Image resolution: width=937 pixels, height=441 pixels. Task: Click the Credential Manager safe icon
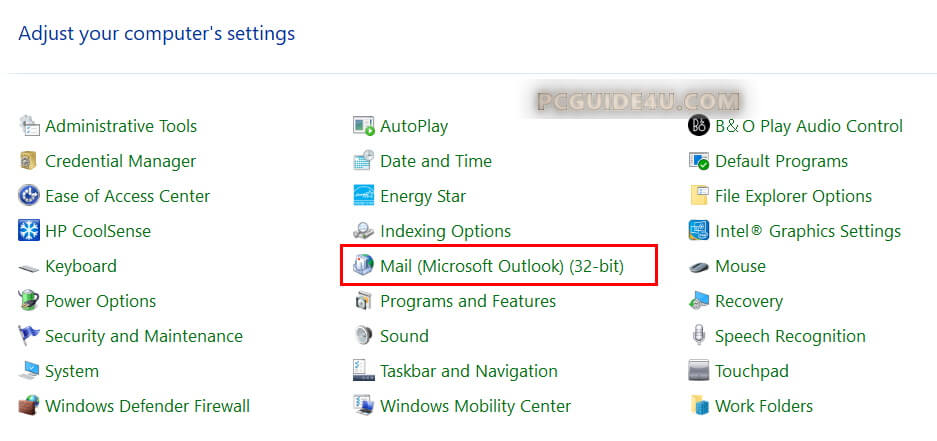[29, 161]
